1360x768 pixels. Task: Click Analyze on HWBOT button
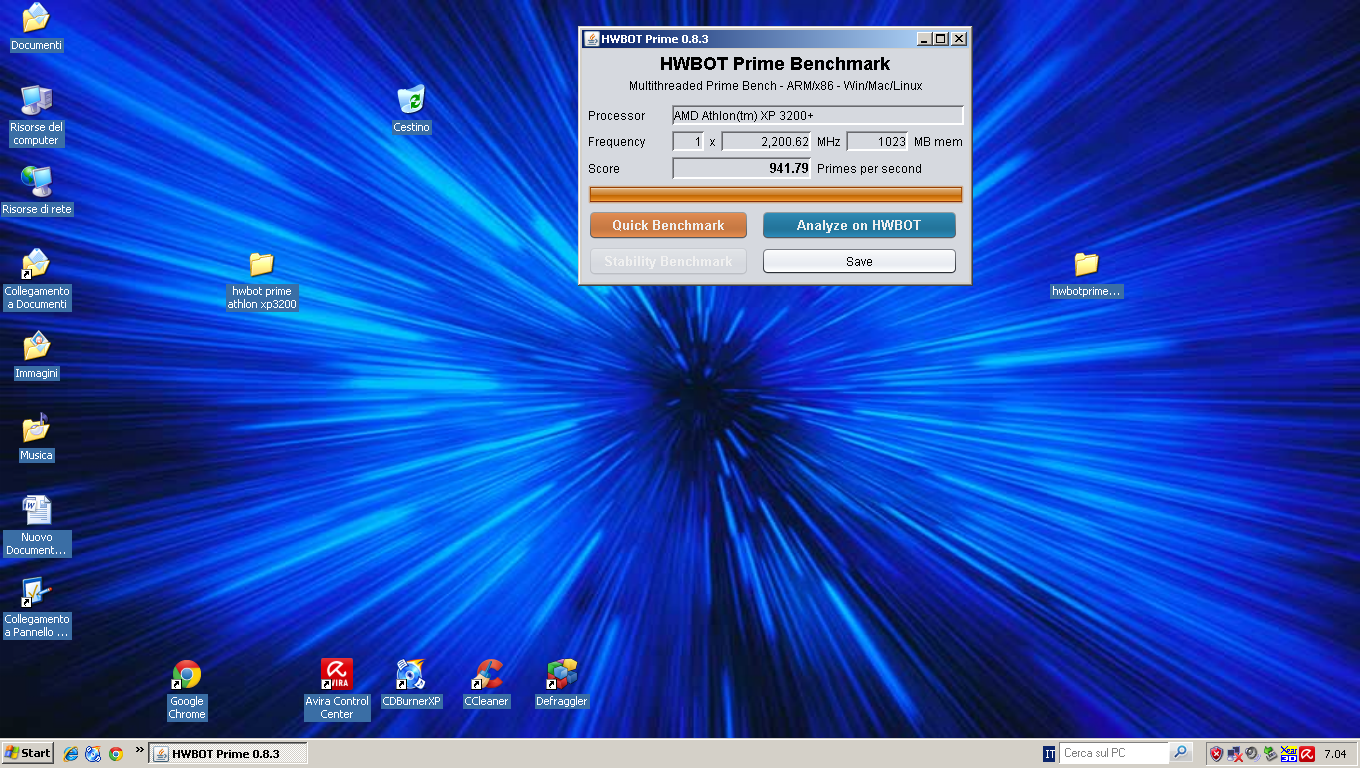[859, 225]
